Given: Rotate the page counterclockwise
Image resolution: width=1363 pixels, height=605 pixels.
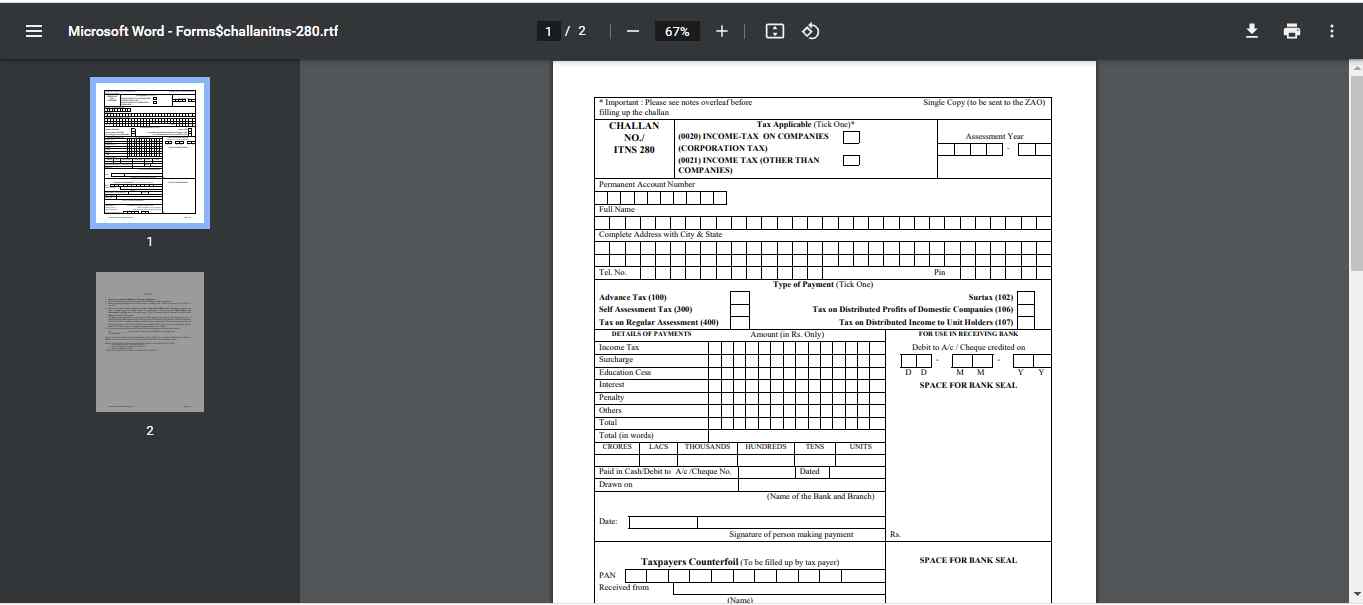Looking at the screenshot, I should pos(810,31).
